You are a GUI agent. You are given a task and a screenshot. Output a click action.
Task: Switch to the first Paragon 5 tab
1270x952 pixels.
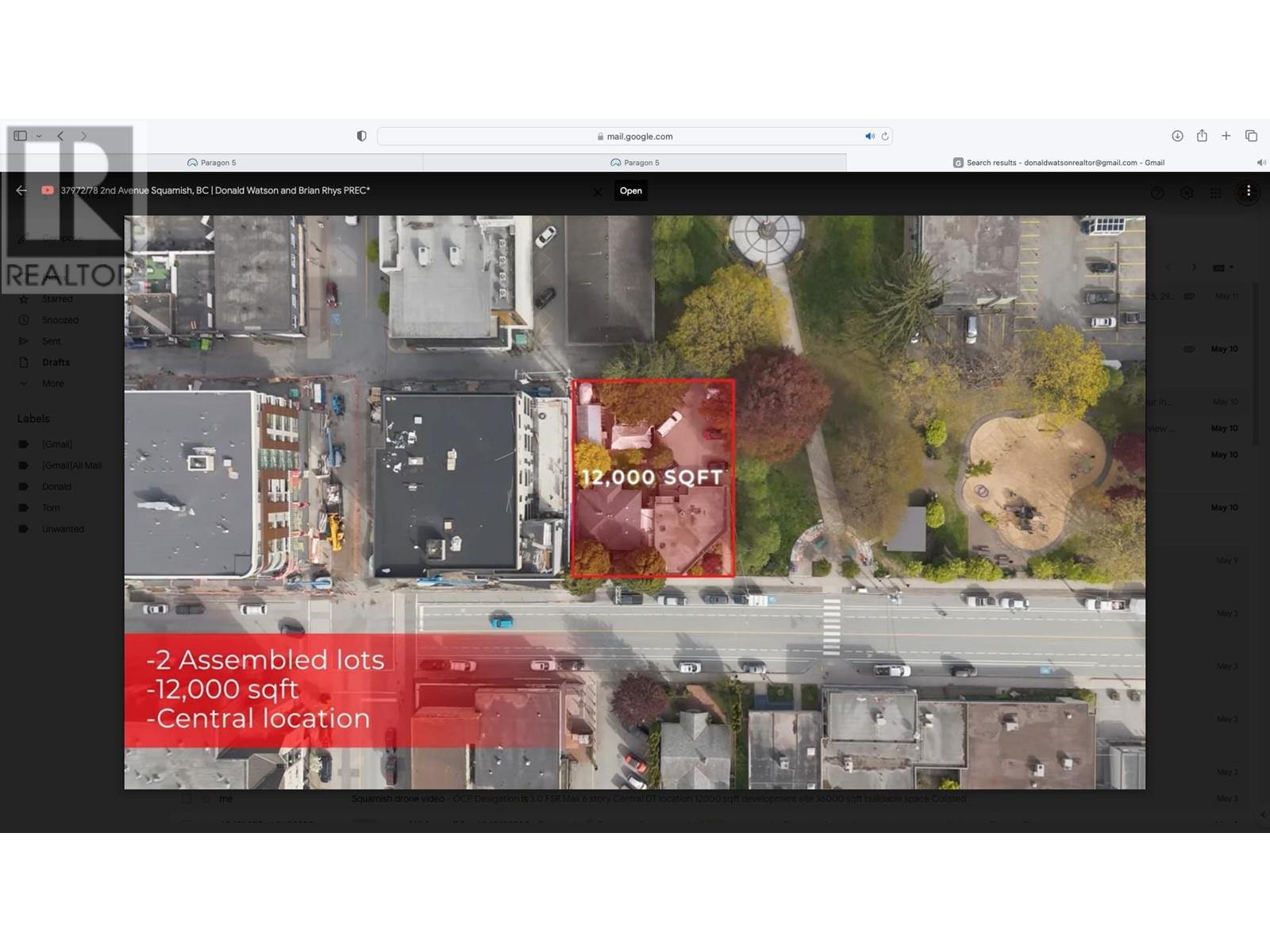(x=212, y=163)
